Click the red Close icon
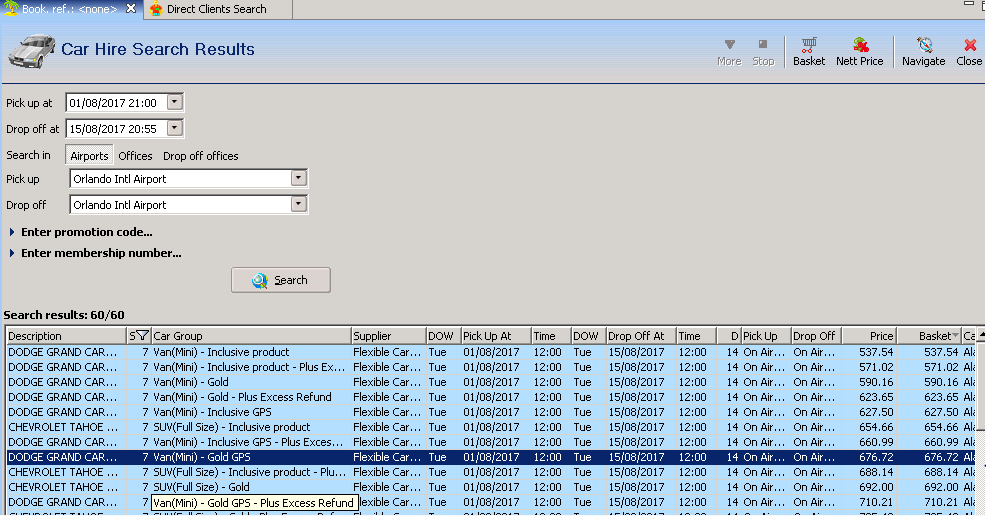The width and height of the screenshot is (986, 516). click(x=969, y=51)
